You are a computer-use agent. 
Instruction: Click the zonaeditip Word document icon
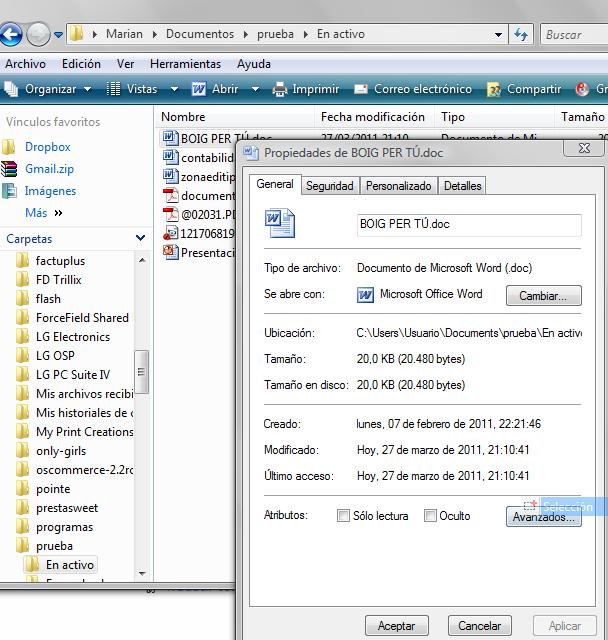tap(170, 176)
